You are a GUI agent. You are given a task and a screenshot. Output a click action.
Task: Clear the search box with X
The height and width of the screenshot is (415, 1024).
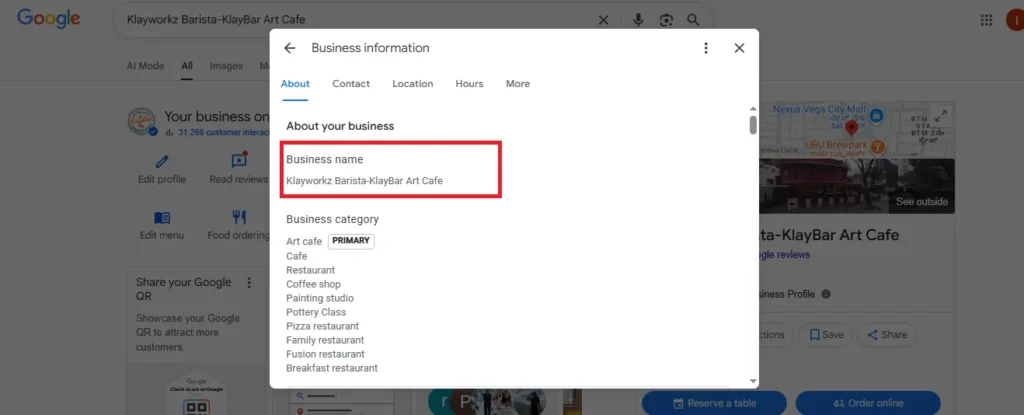pyautogui.click(x=603, y=20)
